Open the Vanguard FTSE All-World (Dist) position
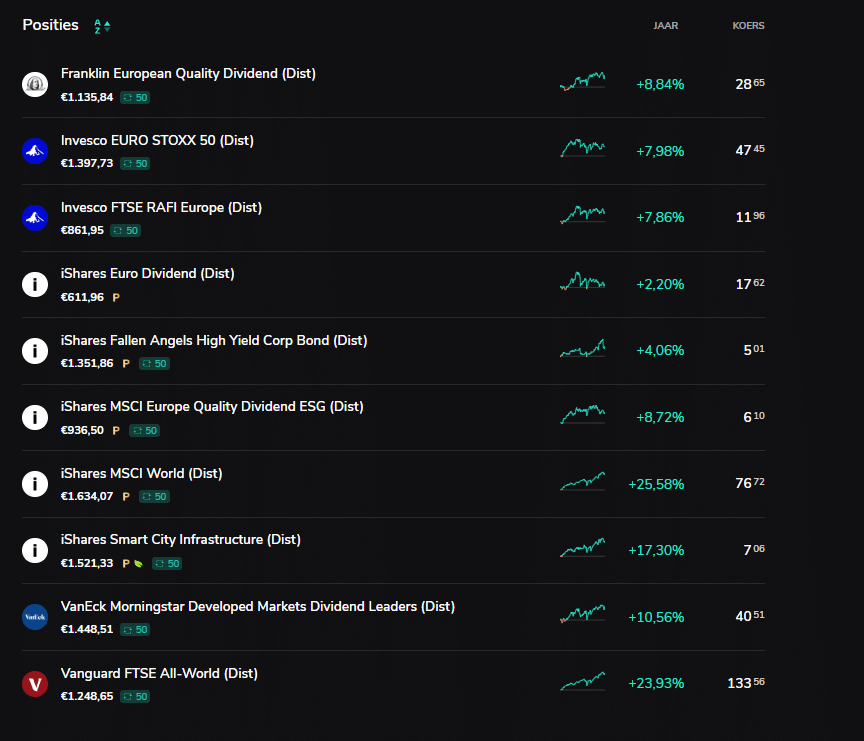The image size is (864, 741). pyautogui.click(x=393, y=684)
